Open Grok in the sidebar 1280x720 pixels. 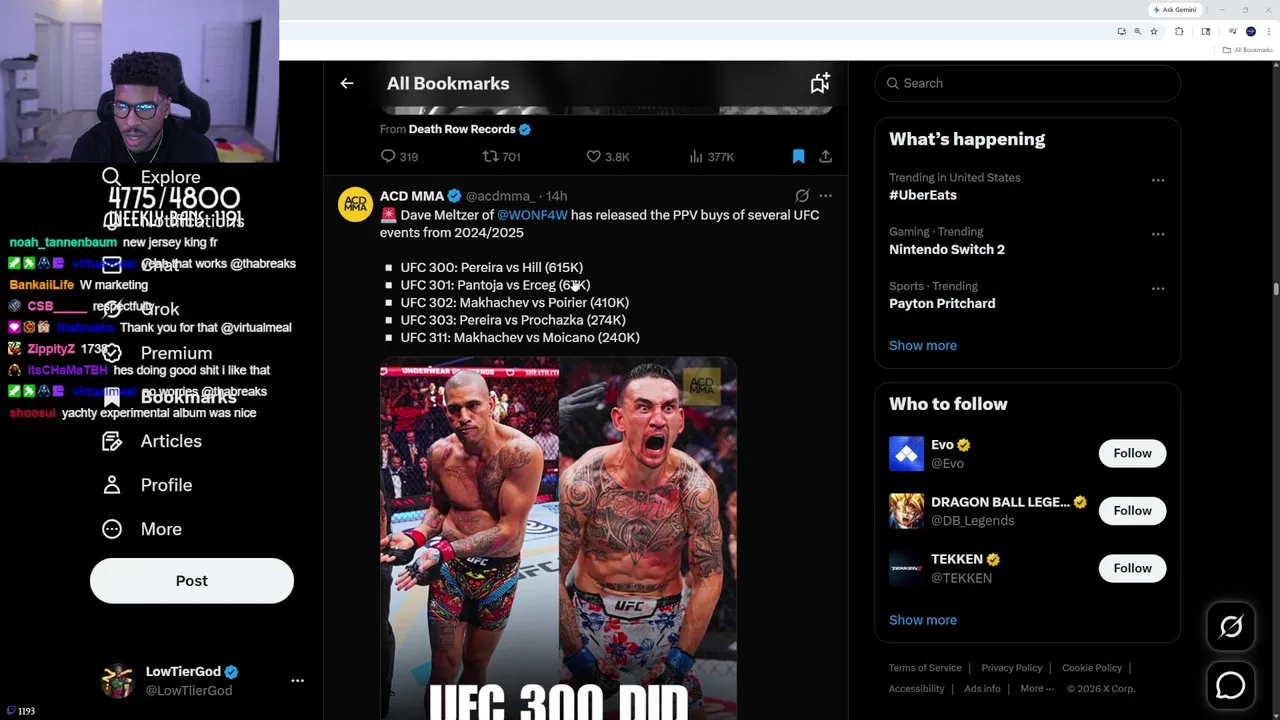point(141,309)
